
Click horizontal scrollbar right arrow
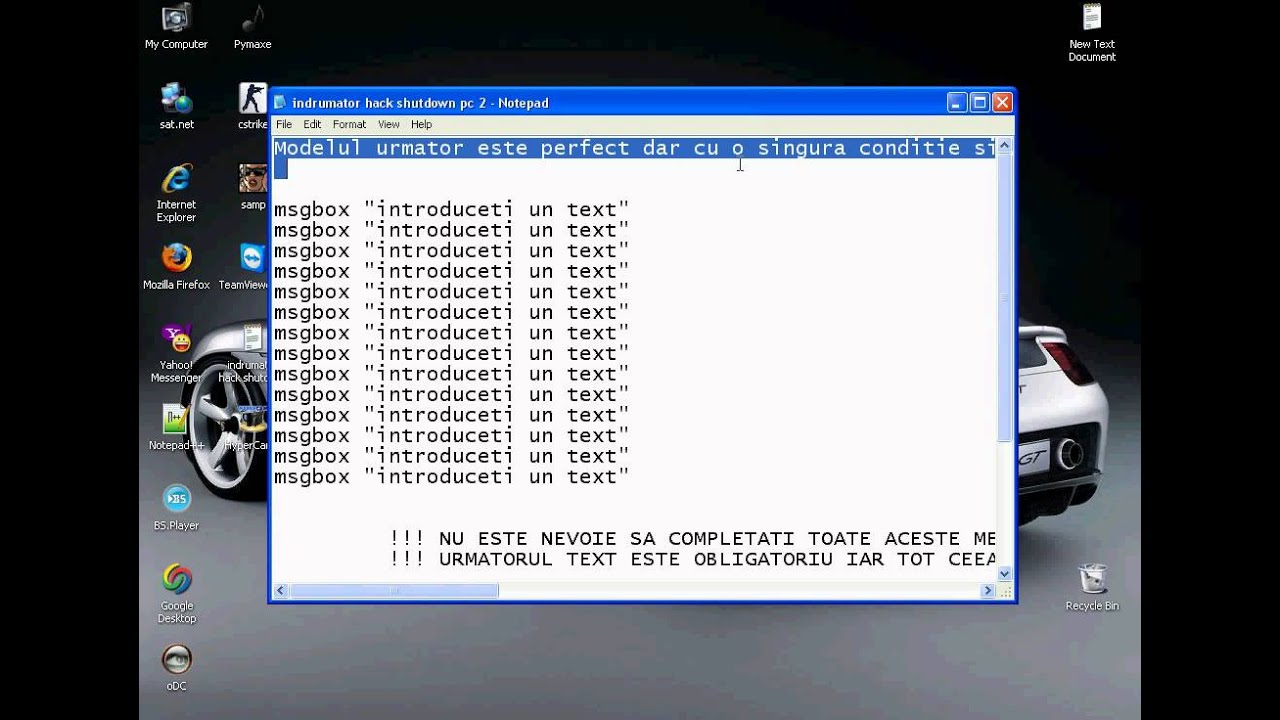[988, 591]
